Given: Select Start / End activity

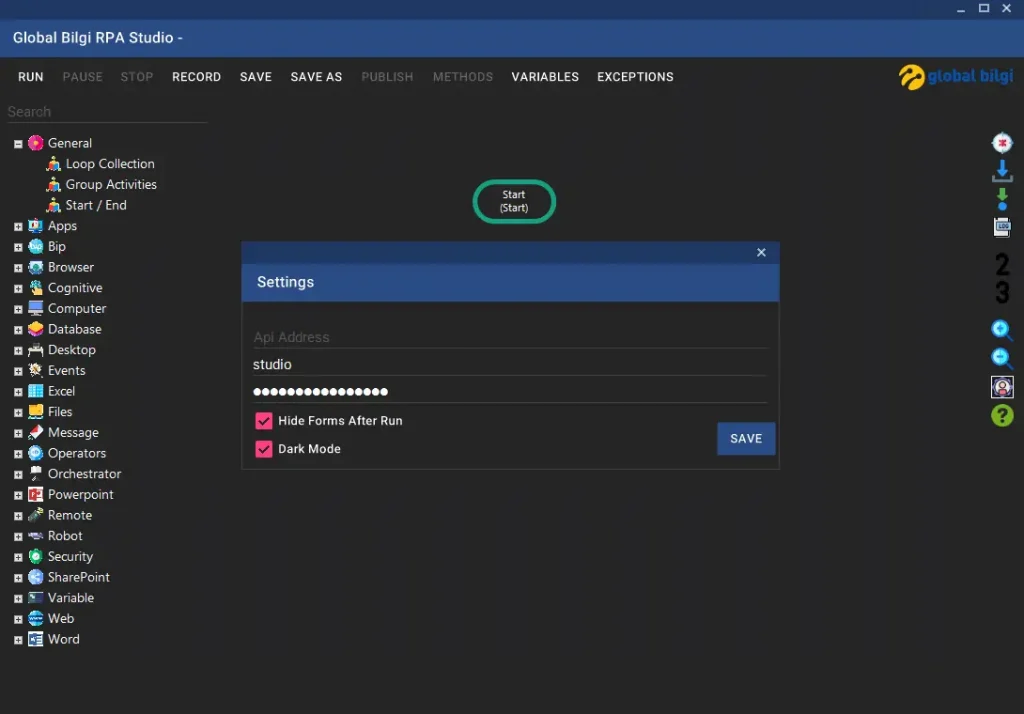Looking at the screenshot, I should (x=96, y=205).
